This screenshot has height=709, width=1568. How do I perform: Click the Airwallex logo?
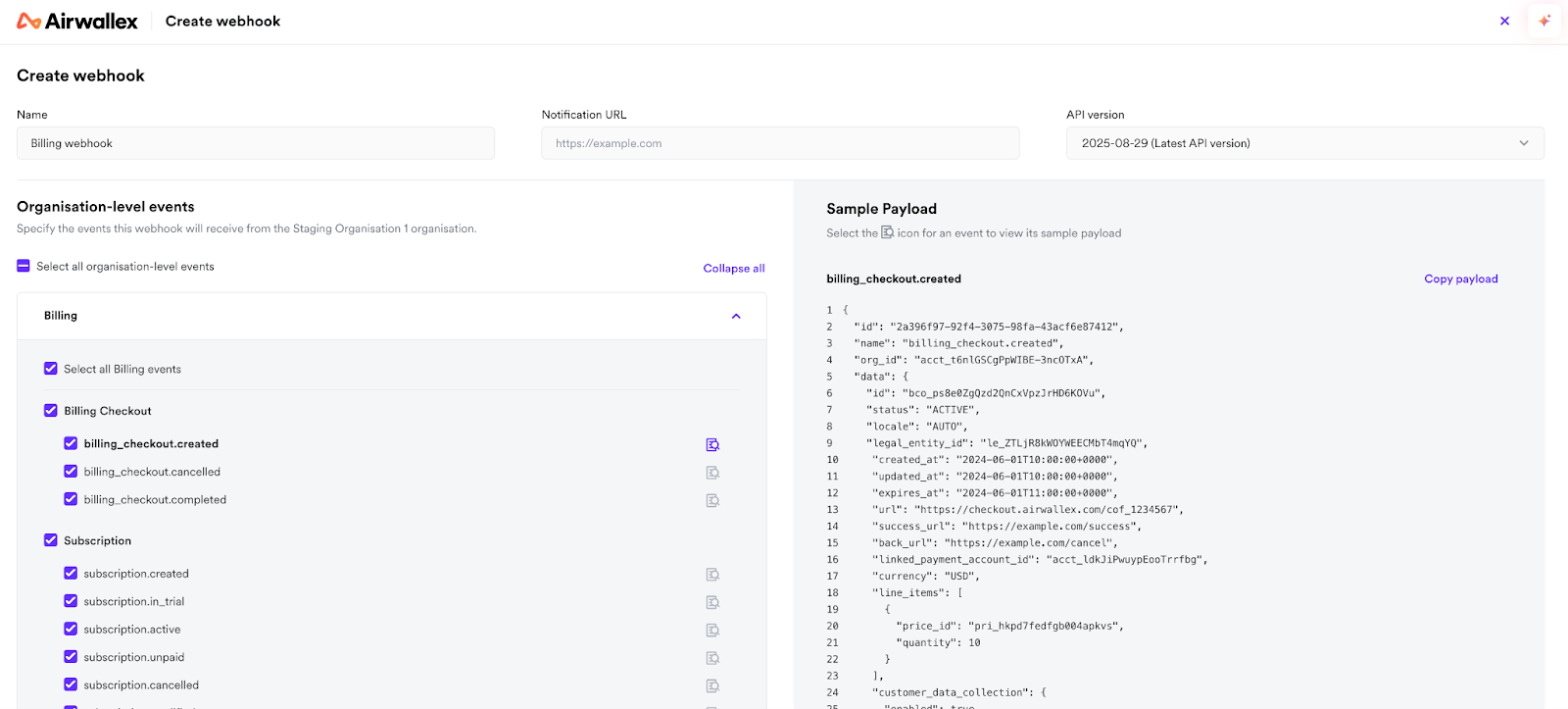(77, 22)
